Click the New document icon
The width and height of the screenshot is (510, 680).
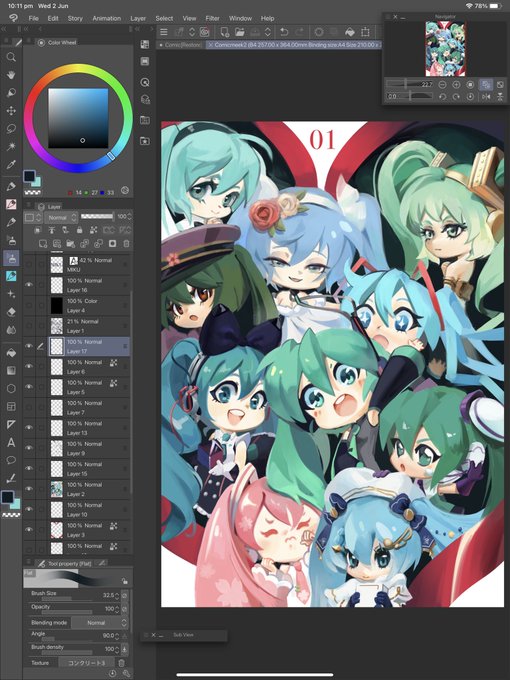click(224, 32)
